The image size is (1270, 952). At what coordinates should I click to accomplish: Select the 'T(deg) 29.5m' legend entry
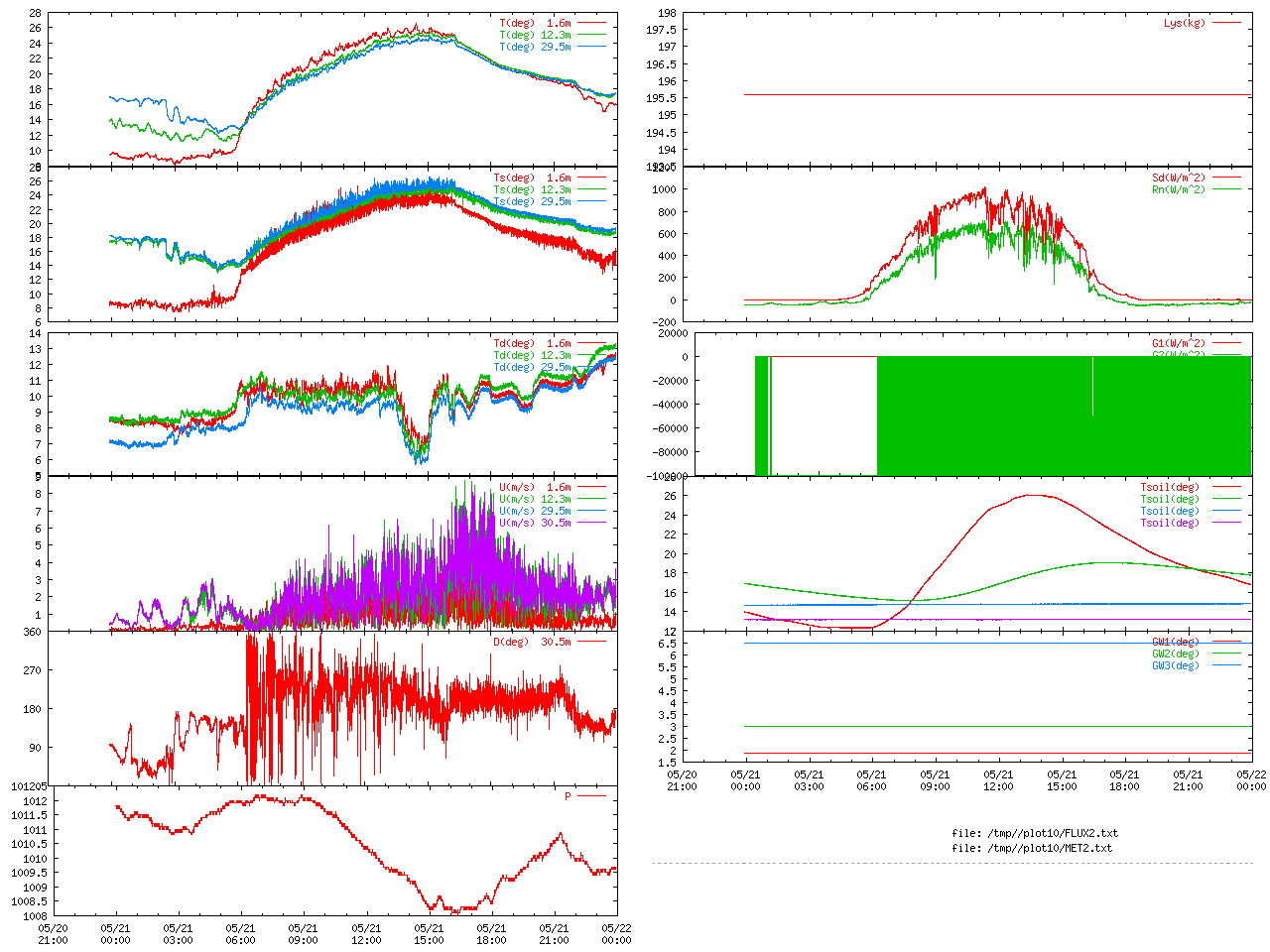[536, 47]
